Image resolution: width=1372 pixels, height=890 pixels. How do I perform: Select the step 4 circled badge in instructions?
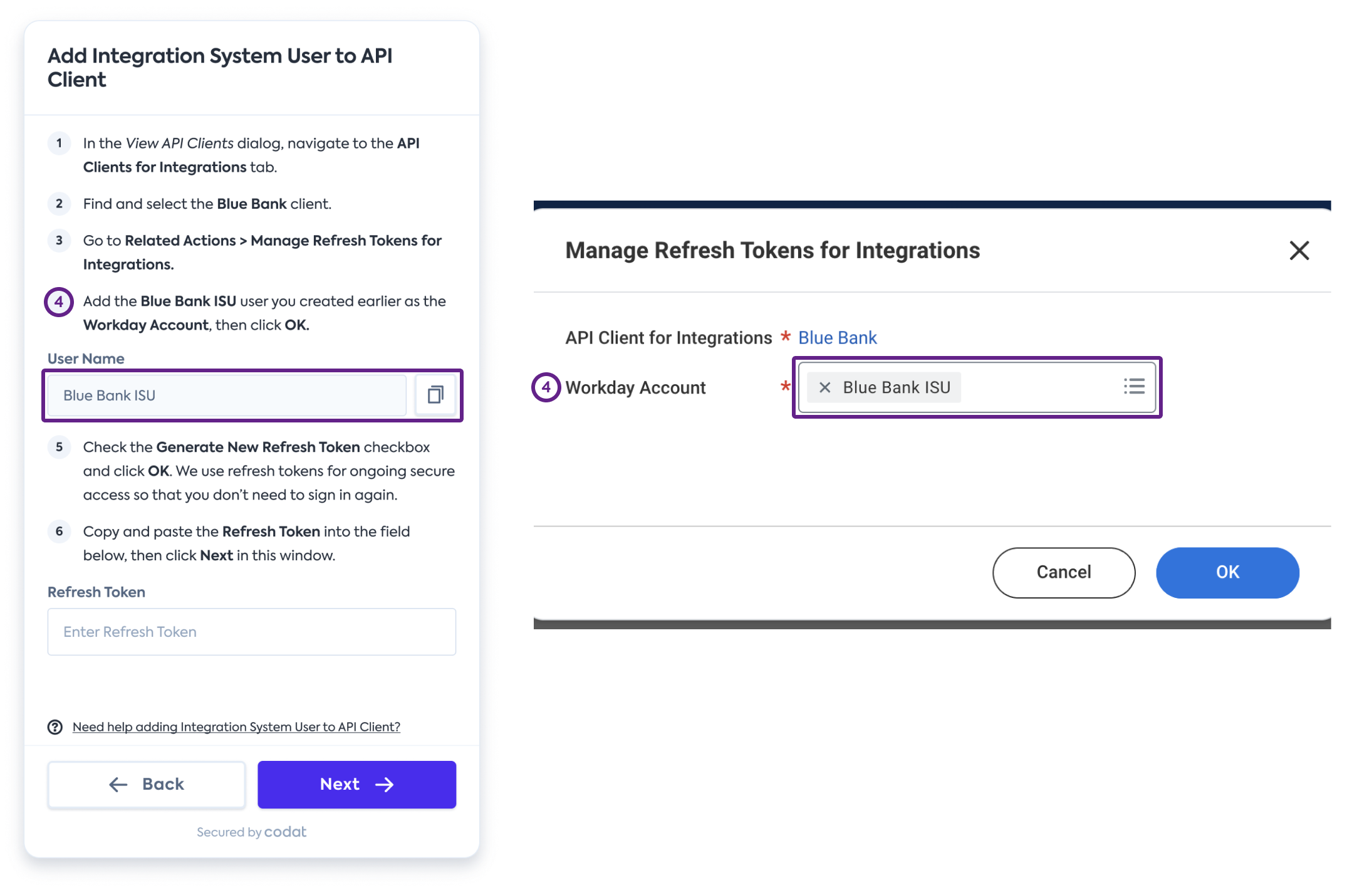tap(58, 302)
